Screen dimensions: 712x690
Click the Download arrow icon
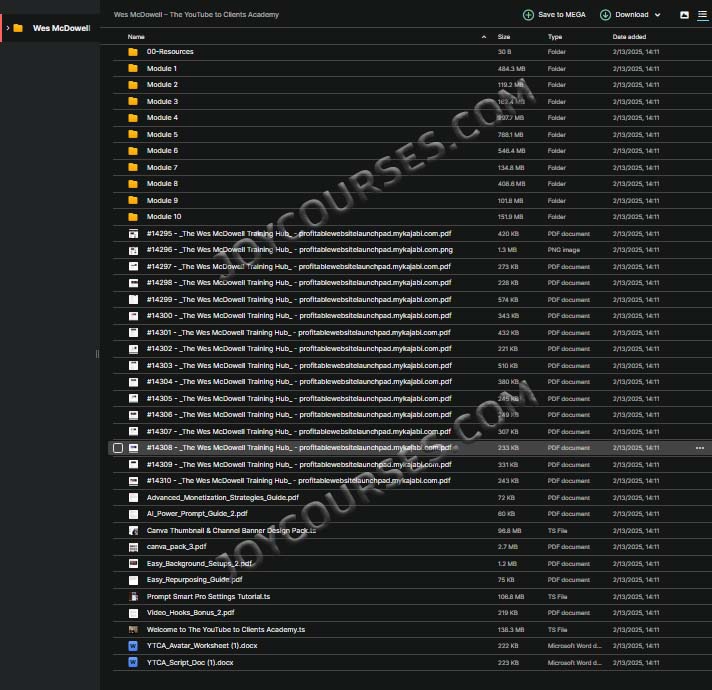click(605, 15)
